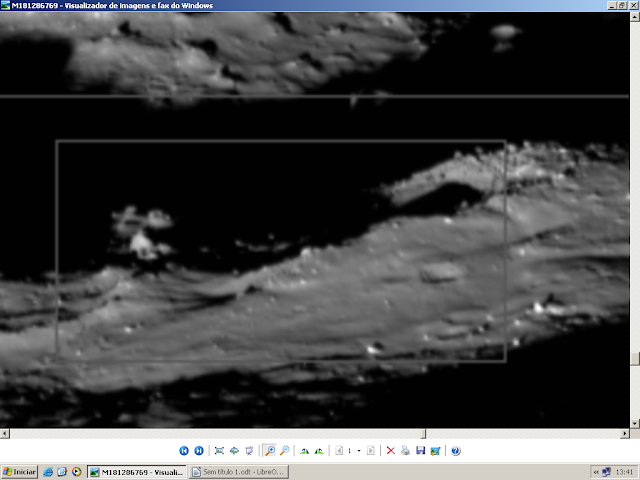Go to the previous image
Screen dimensions: 640x480
[x=184, y=451]
